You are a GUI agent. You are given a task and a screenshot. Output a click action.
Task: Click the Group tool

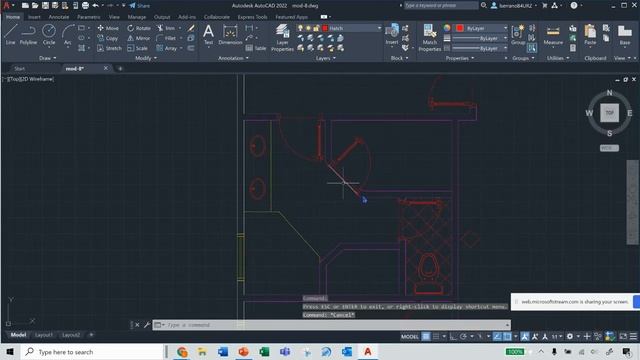pos(518,34)
